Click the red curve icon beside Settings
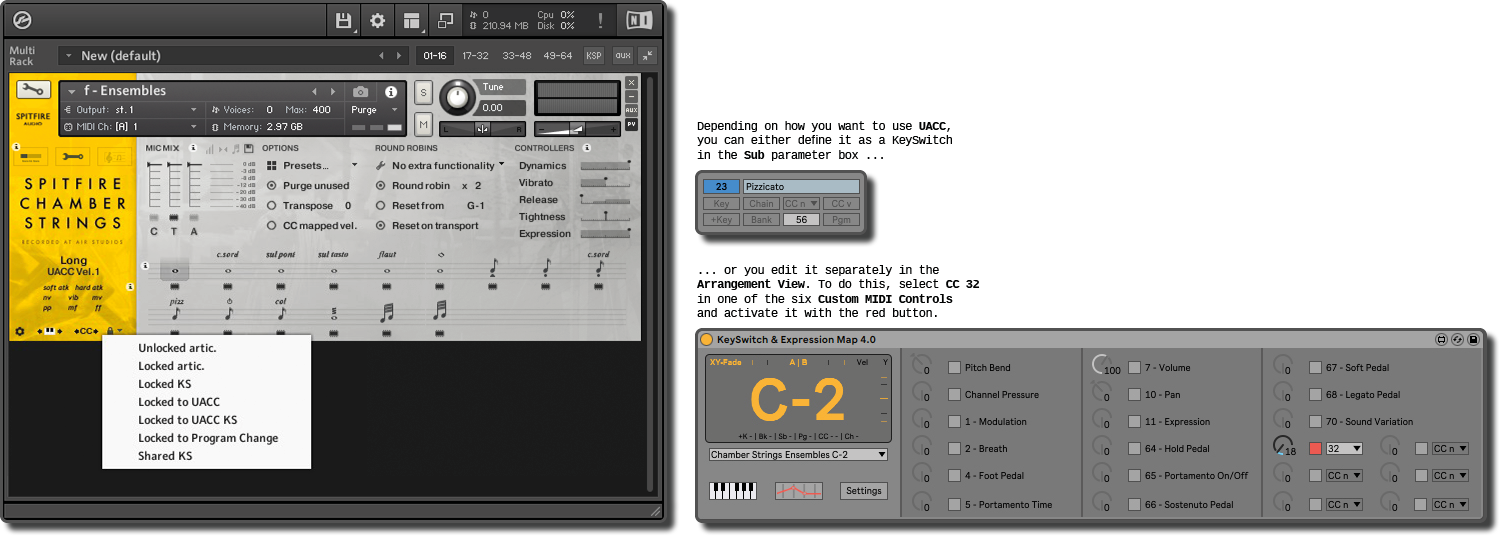 pos(799,491)
